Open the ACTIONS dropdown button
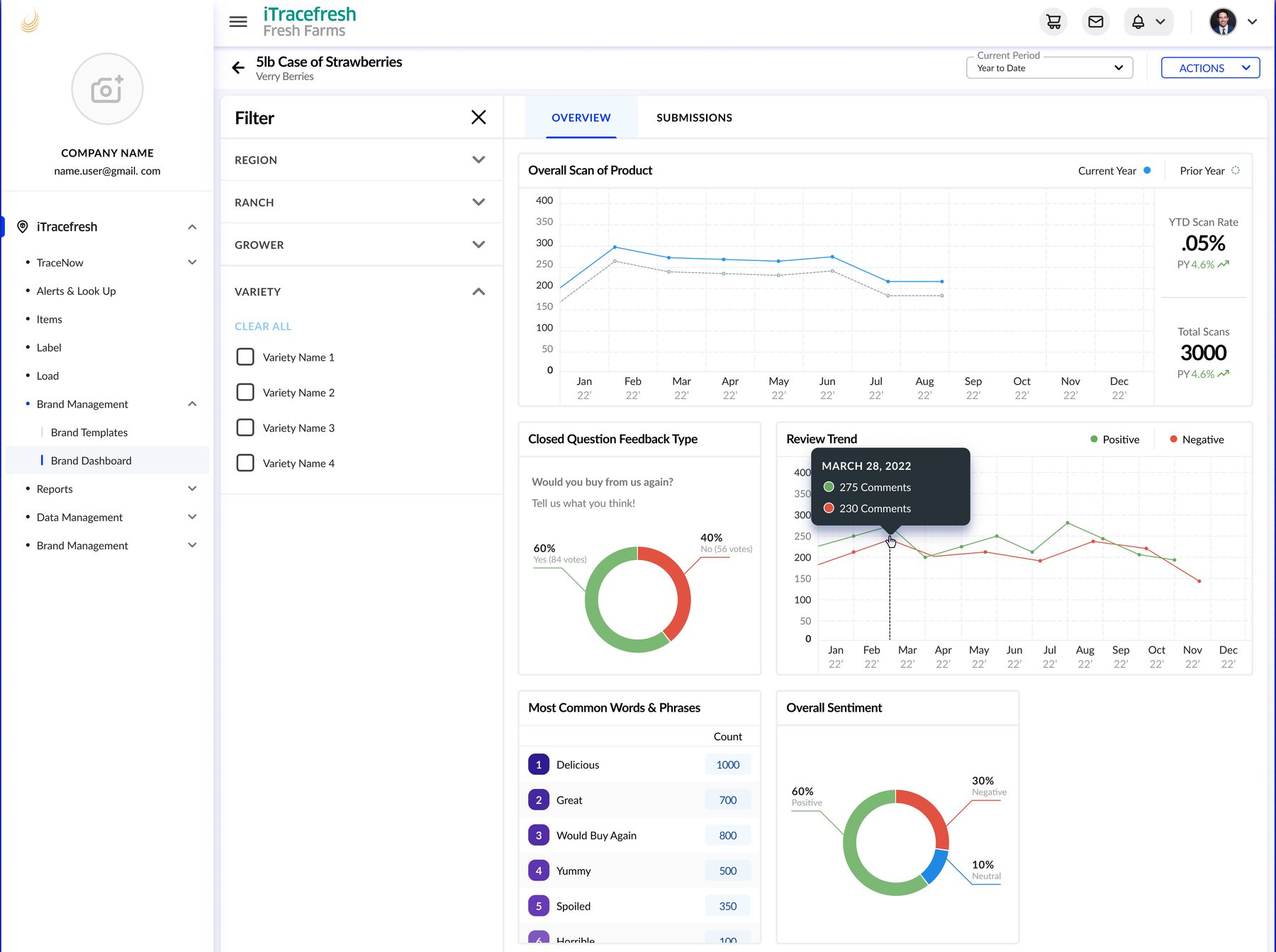The width and height of the screenshot is (1276, 952). point(1210,68)
